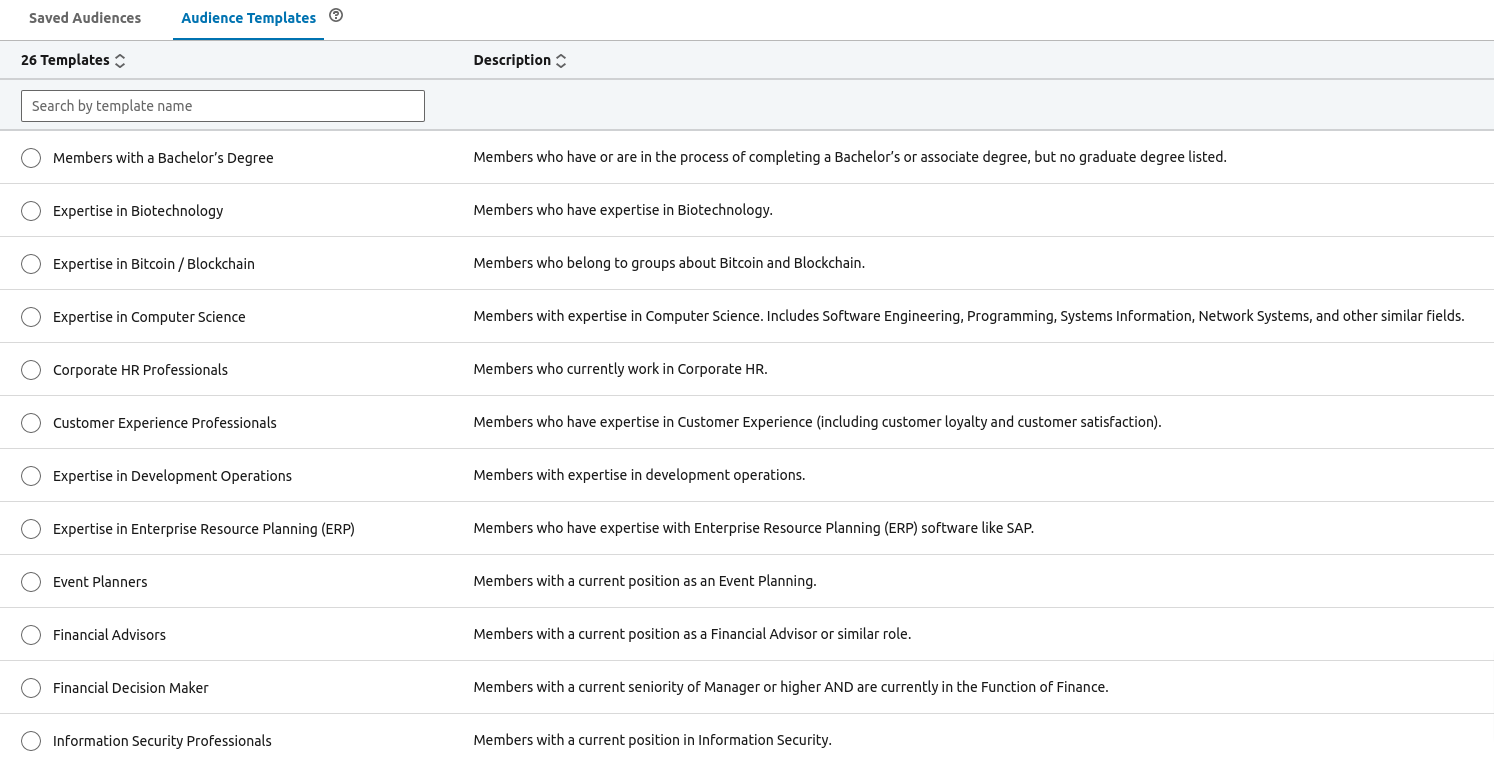Open the Audience Templates tab
The width and height of the screenshot is (1494, 759).
pos(248,18)
